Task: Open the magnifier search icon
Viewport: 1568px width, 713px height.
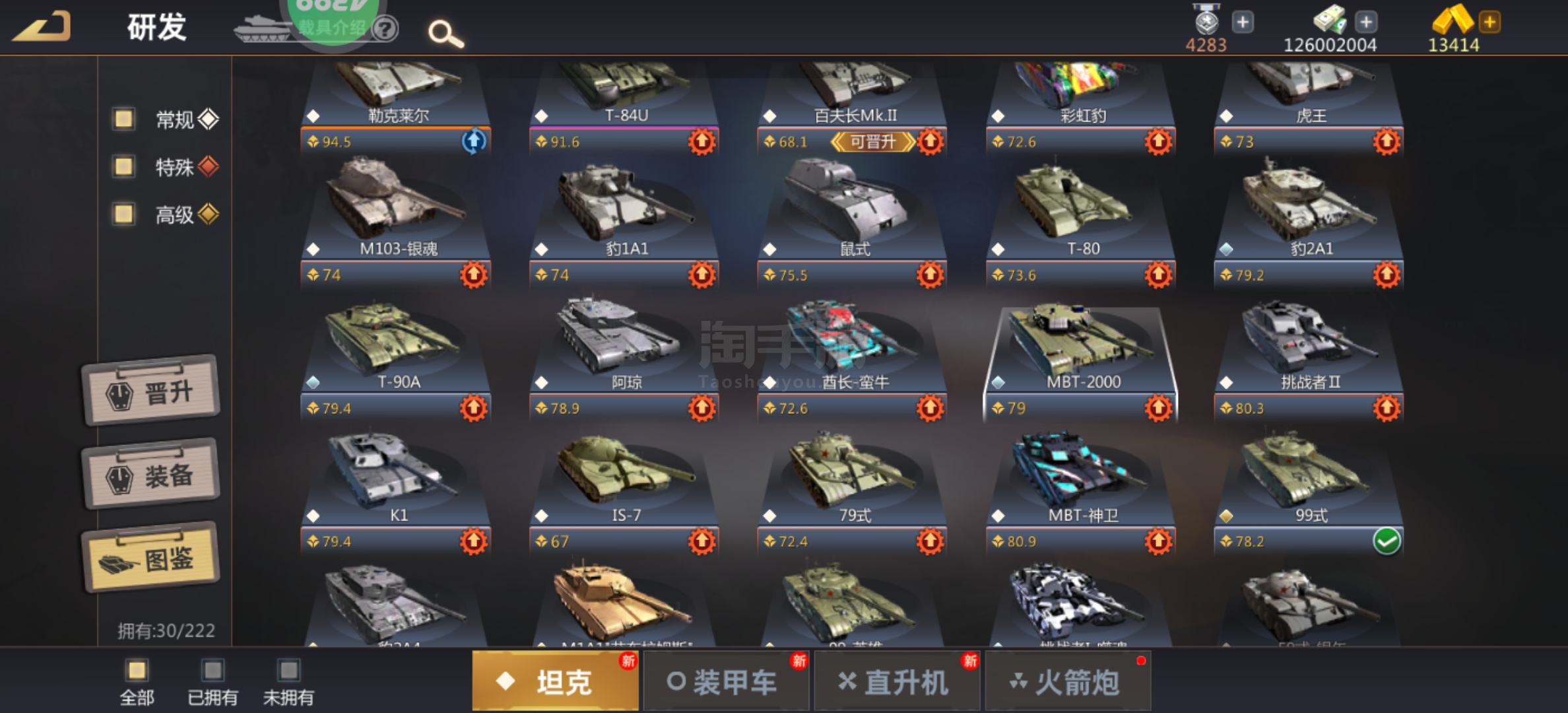Action: pos(445,33)
